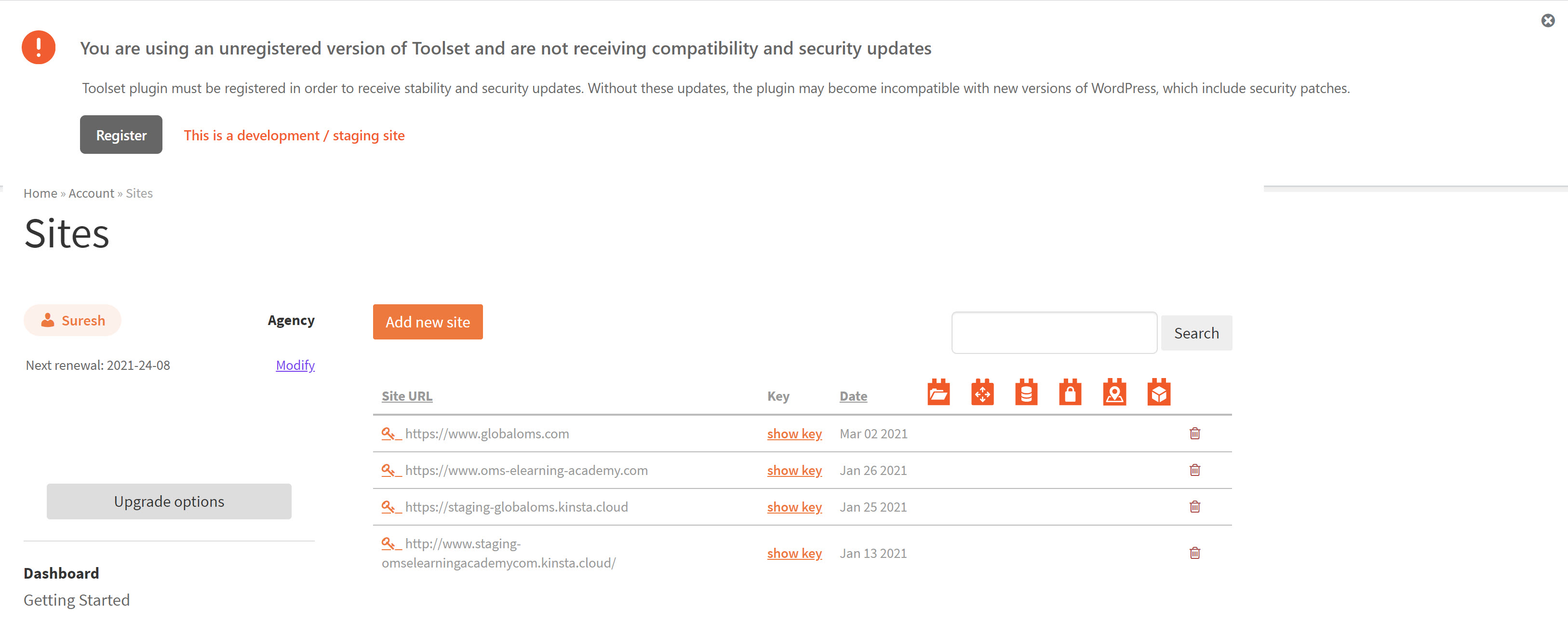This screenshot has height=623, width=1568.
Task: Delete the oms-elearning-academy.com site via trash icon
Action: 1194,470
